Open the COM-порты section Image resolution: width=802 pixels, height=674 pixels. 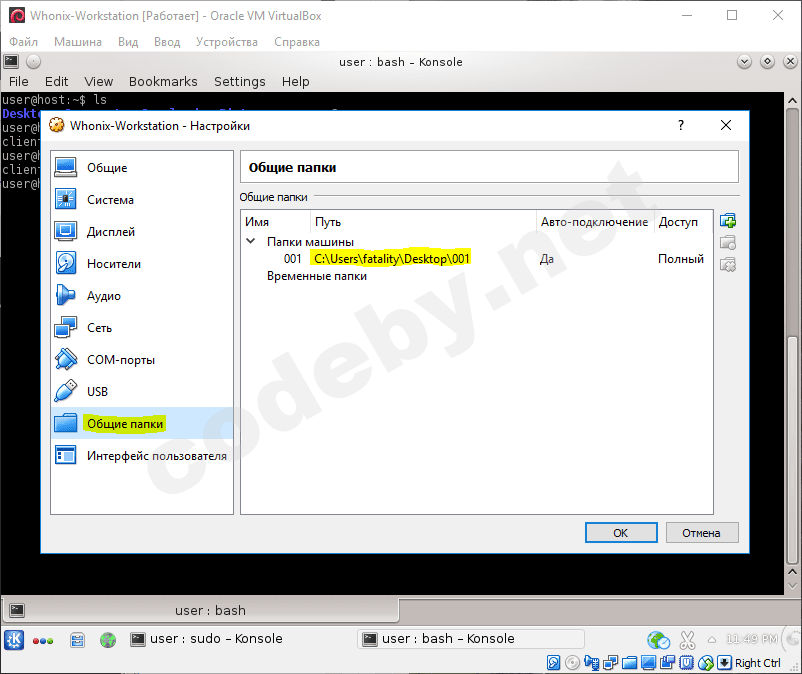pos(142,360)
